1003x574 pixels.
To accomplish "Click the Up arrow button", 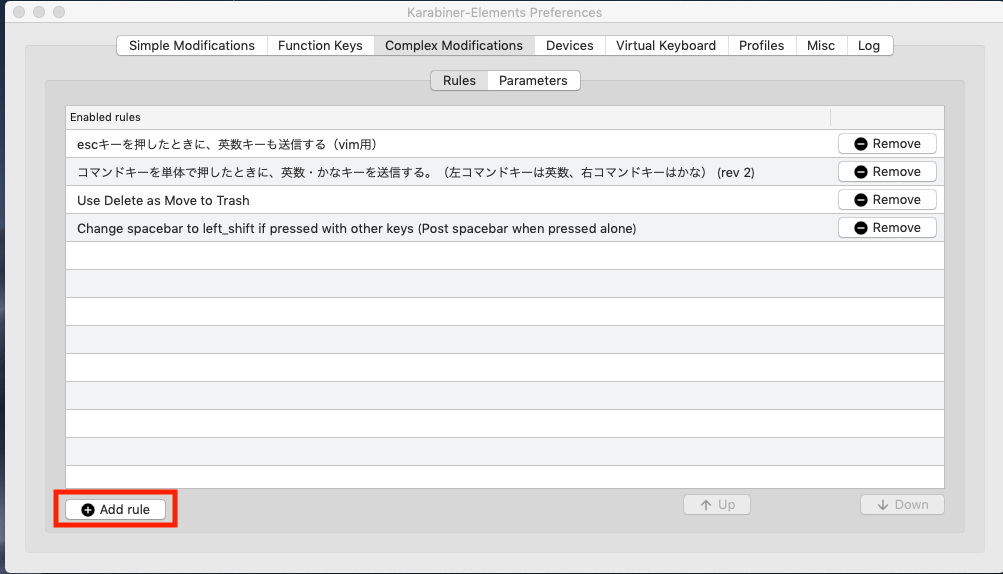I will [716, 505].
